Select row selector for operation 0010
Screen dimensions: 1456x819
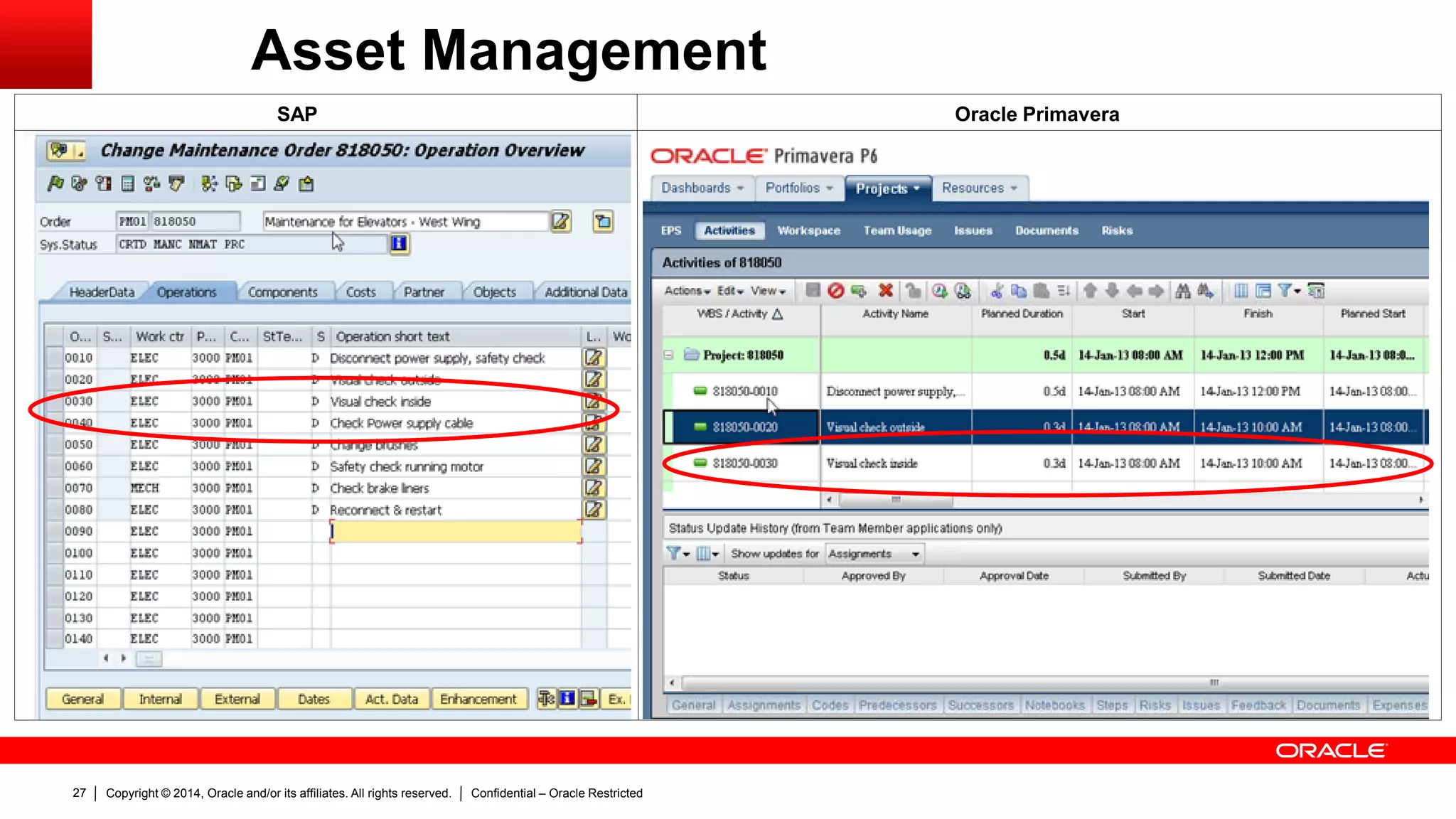coord(54,358)
